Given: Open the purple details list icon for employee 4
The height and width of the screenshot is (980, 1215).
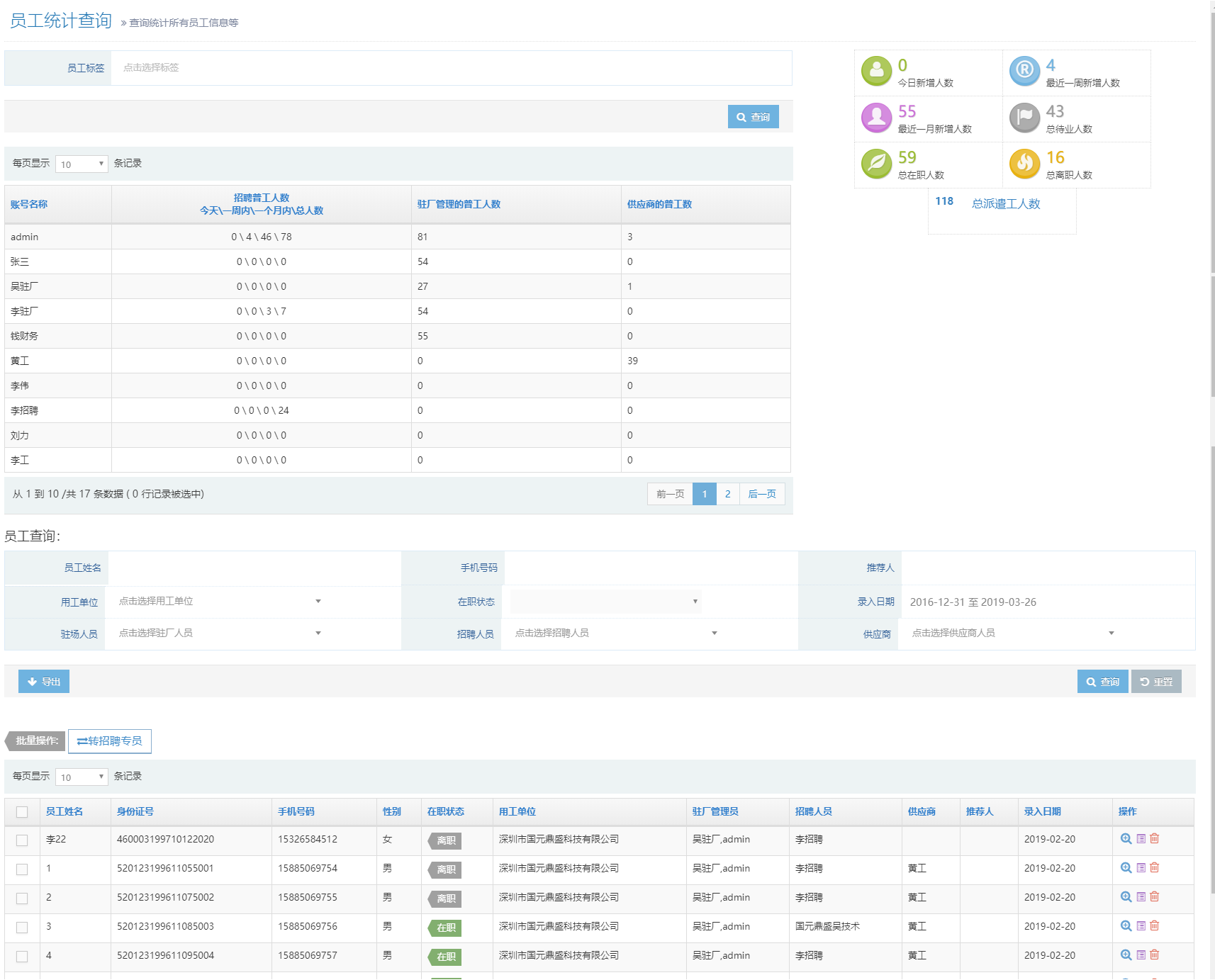Looking at the screenshot, I should tap(1141, 954).
